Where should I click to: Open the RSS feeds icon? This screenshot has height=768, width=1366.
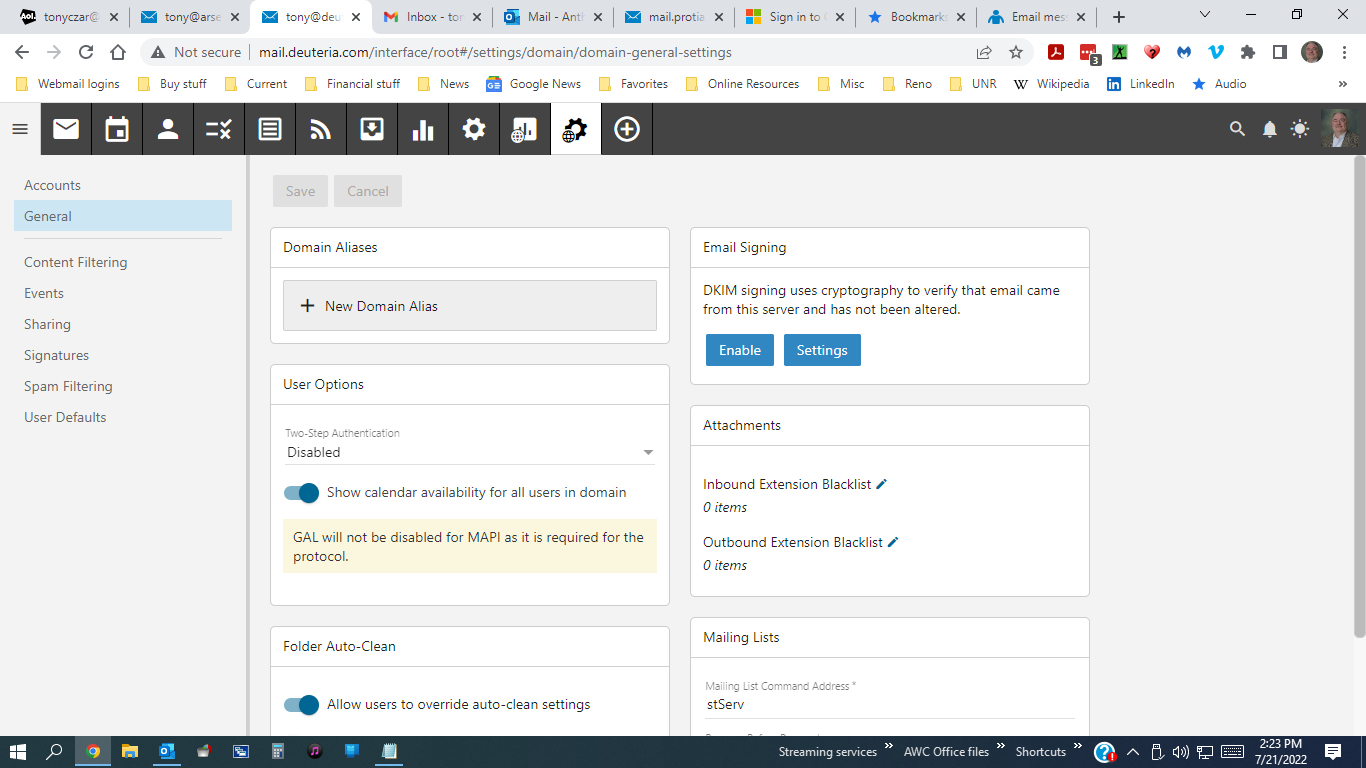(x=321, y=129)
